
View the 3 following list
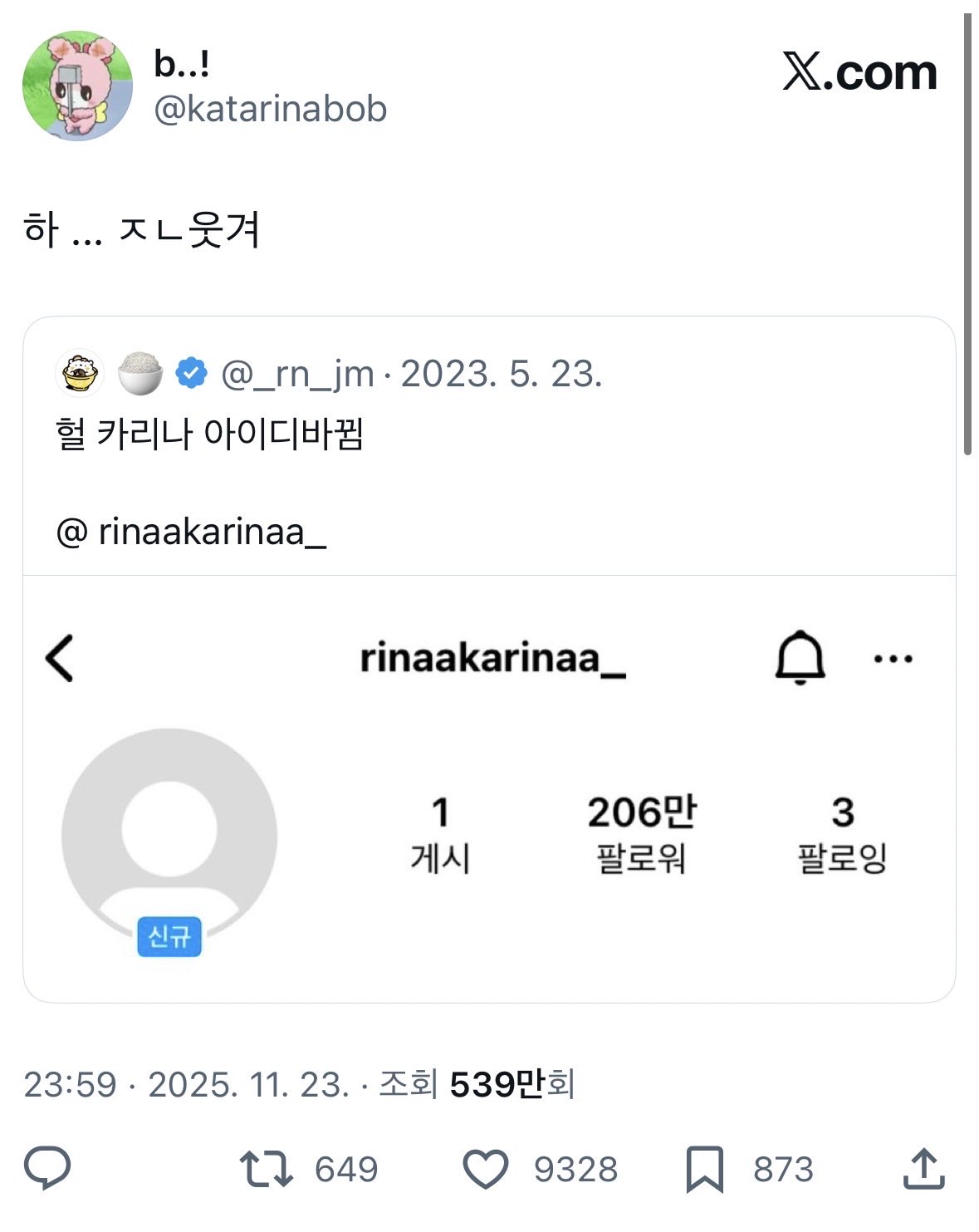click(842, 833)
